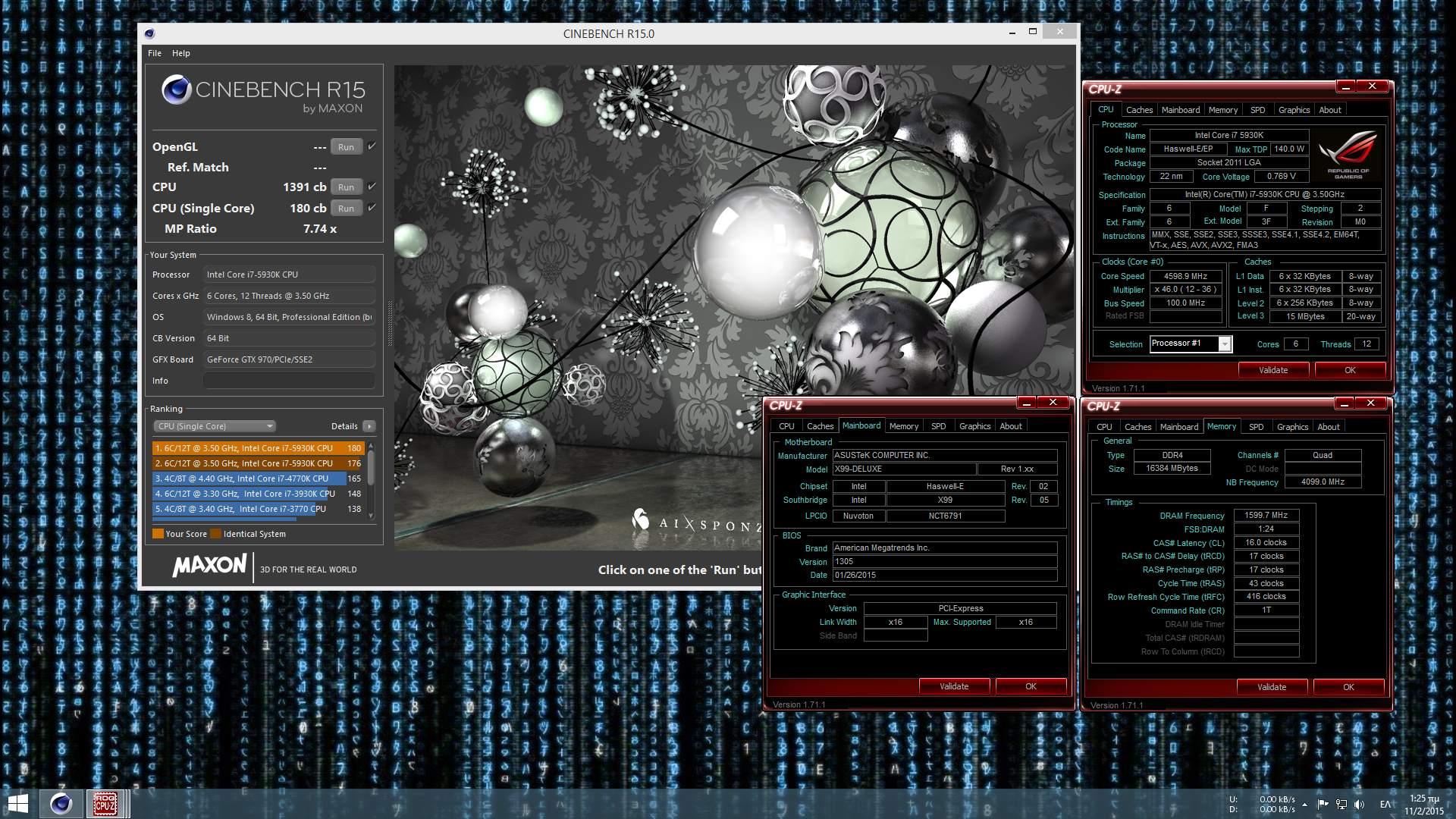This screenshot has width=1456, height=819.
Task: Click OK in CPU-Z CPU window
Action: [x=1350, y=370]
